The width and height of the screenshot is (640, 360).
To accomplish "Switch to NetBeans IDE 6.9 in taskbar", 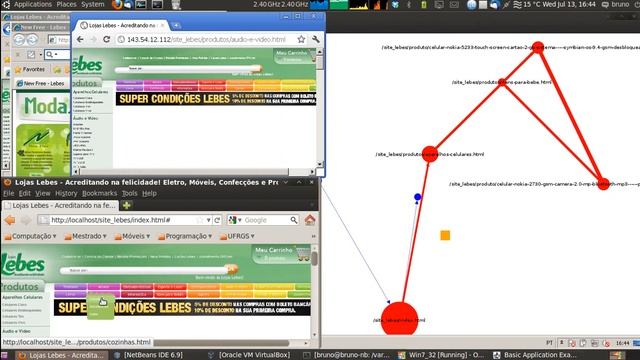I will pyautogui.click(x=149, y=355).
